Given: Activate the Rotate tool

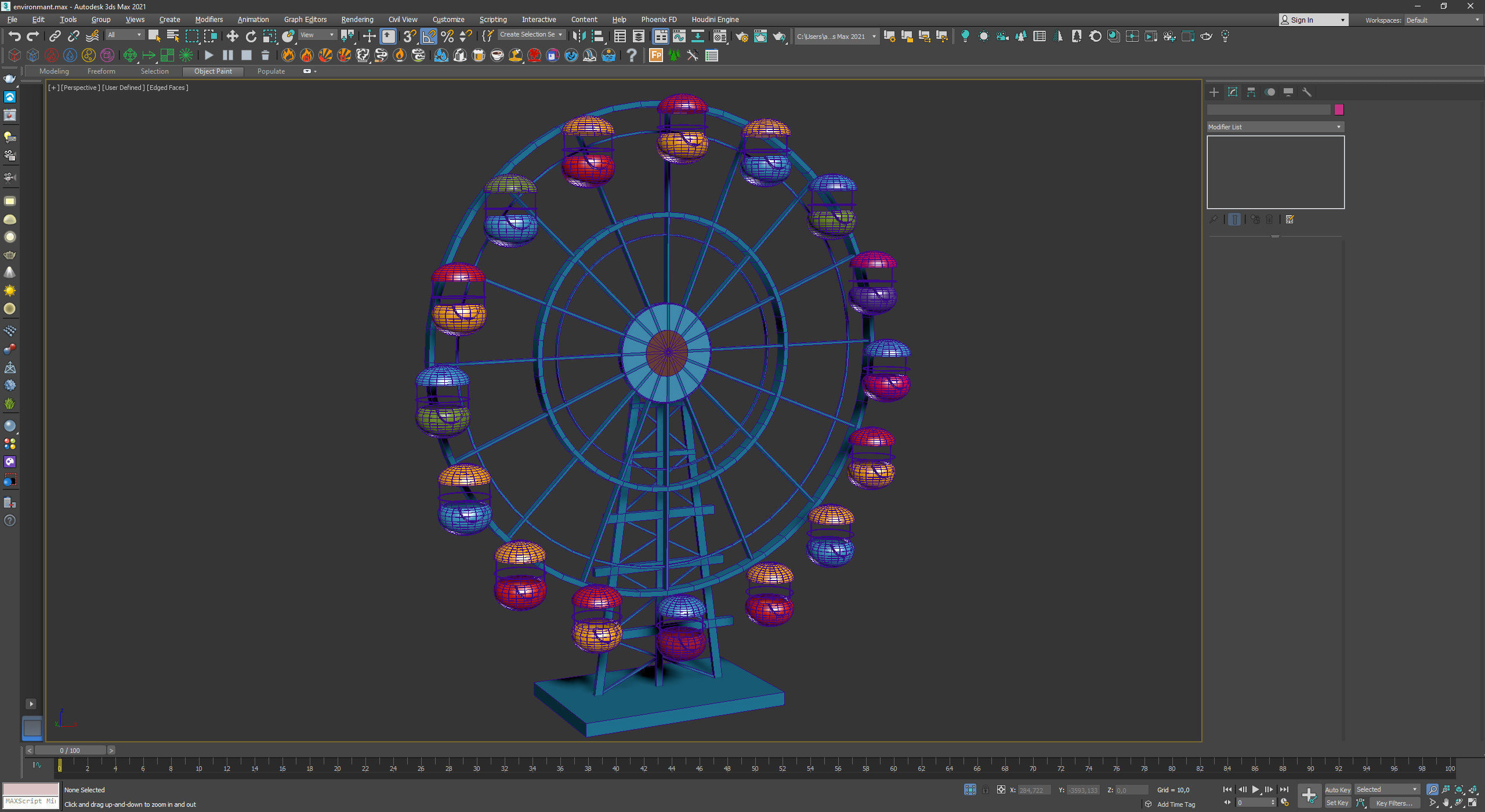Looking at the screenshot, I should pos(251,37).
